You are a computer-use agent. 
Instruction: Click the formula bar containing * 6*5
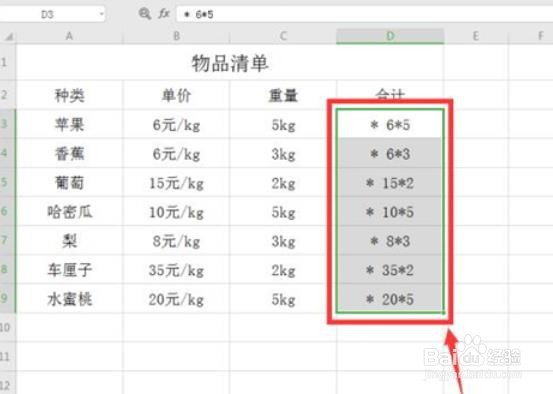(x=365, y=14)
